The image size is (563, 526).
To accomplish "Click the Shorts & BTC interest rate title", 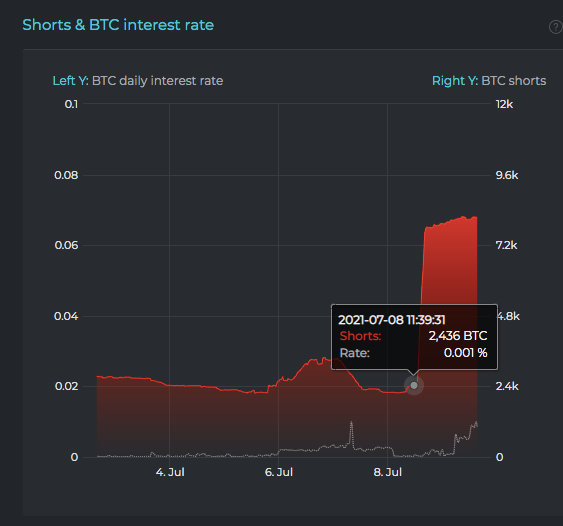I will point(118,25).
